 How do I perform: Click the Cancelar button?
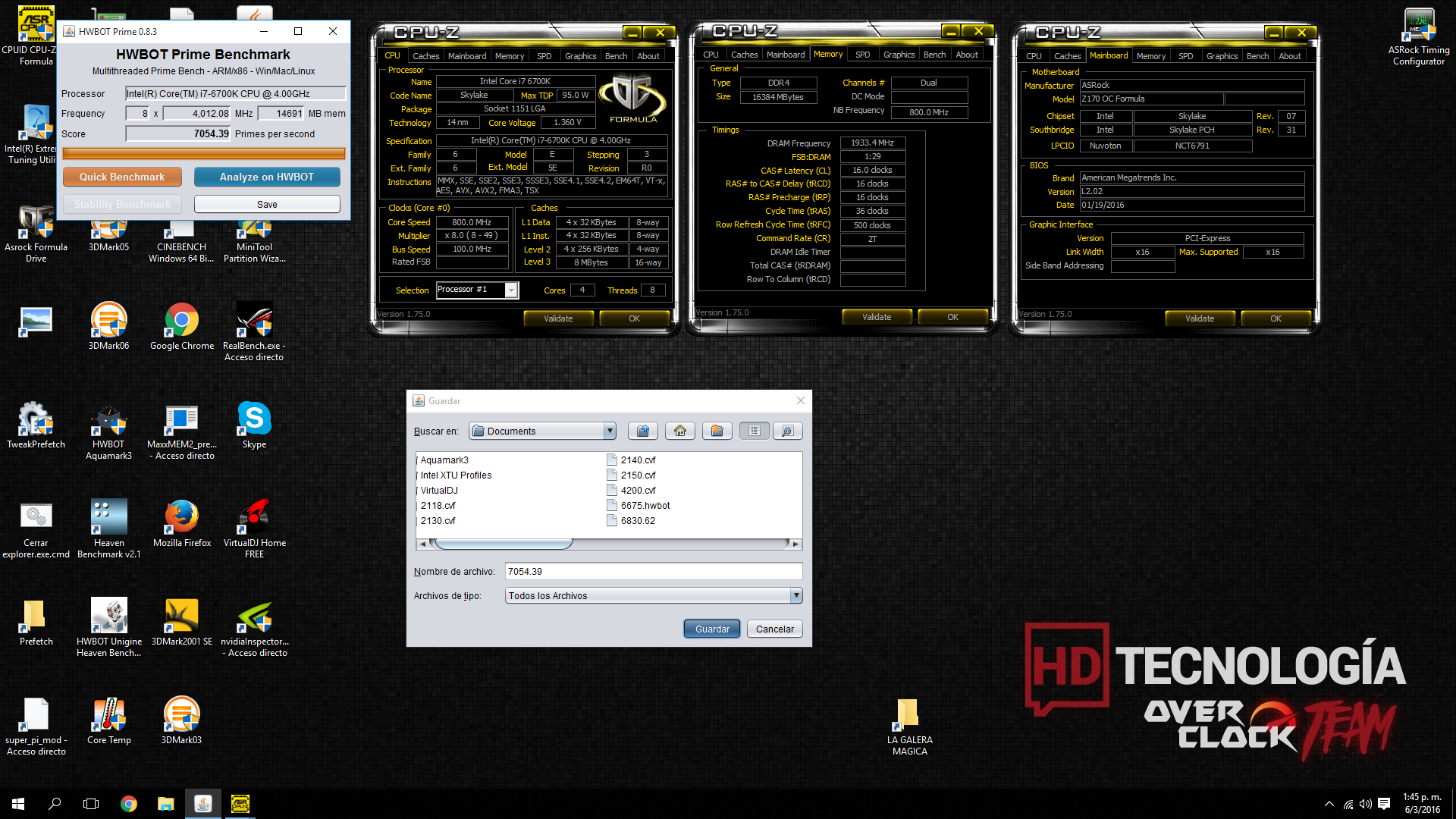(774, 629)
